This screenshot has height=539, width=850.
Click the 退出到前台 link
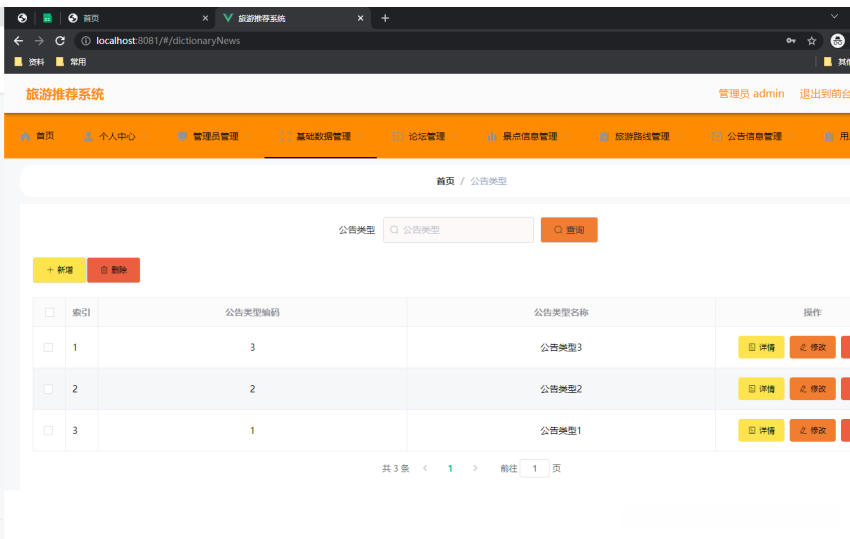pos(825,94)
